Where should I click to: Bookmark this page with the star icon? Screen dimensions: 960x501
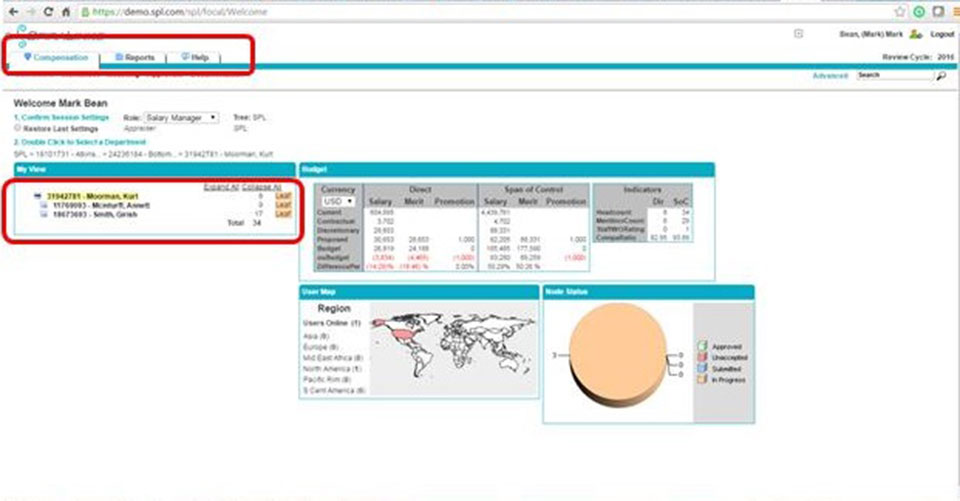(899, 12)
